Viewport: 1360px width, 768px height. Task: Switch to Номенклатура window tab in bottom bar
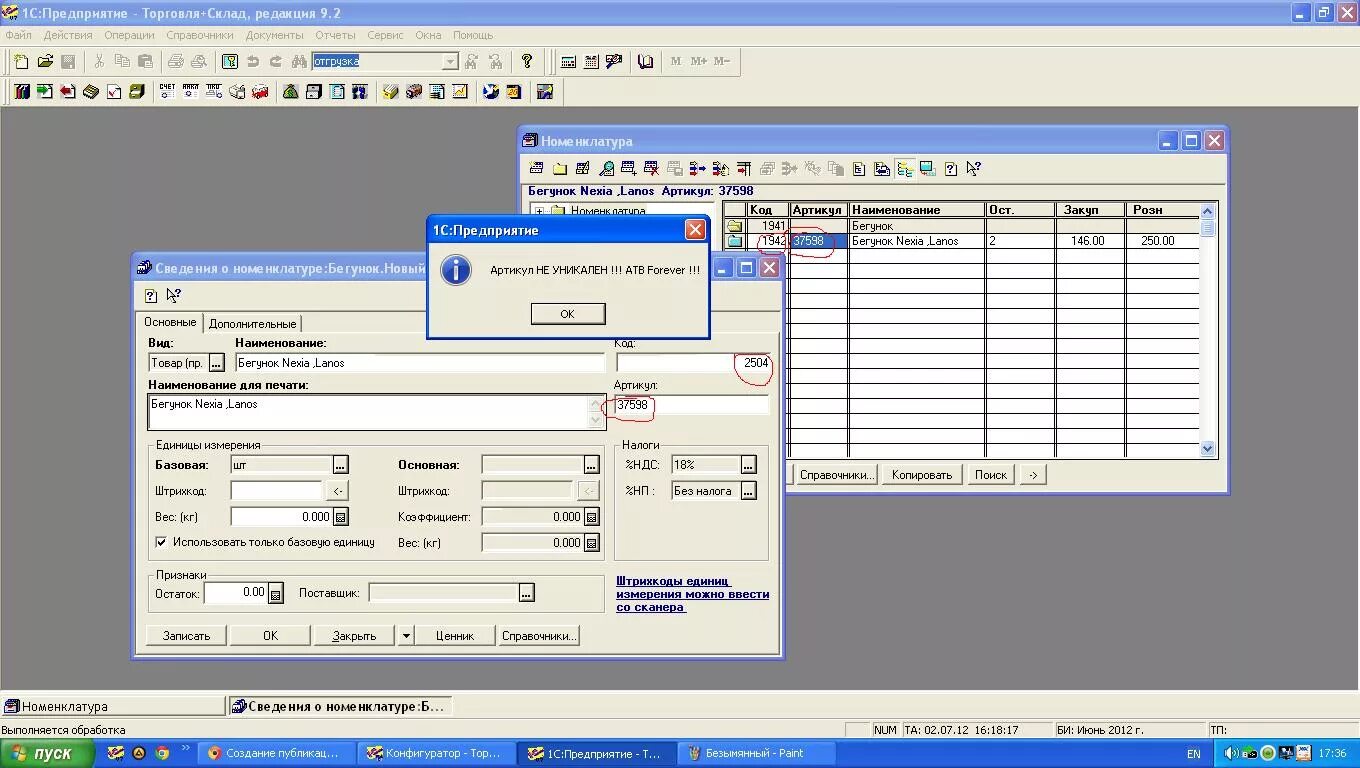click(x=113, y=706)
